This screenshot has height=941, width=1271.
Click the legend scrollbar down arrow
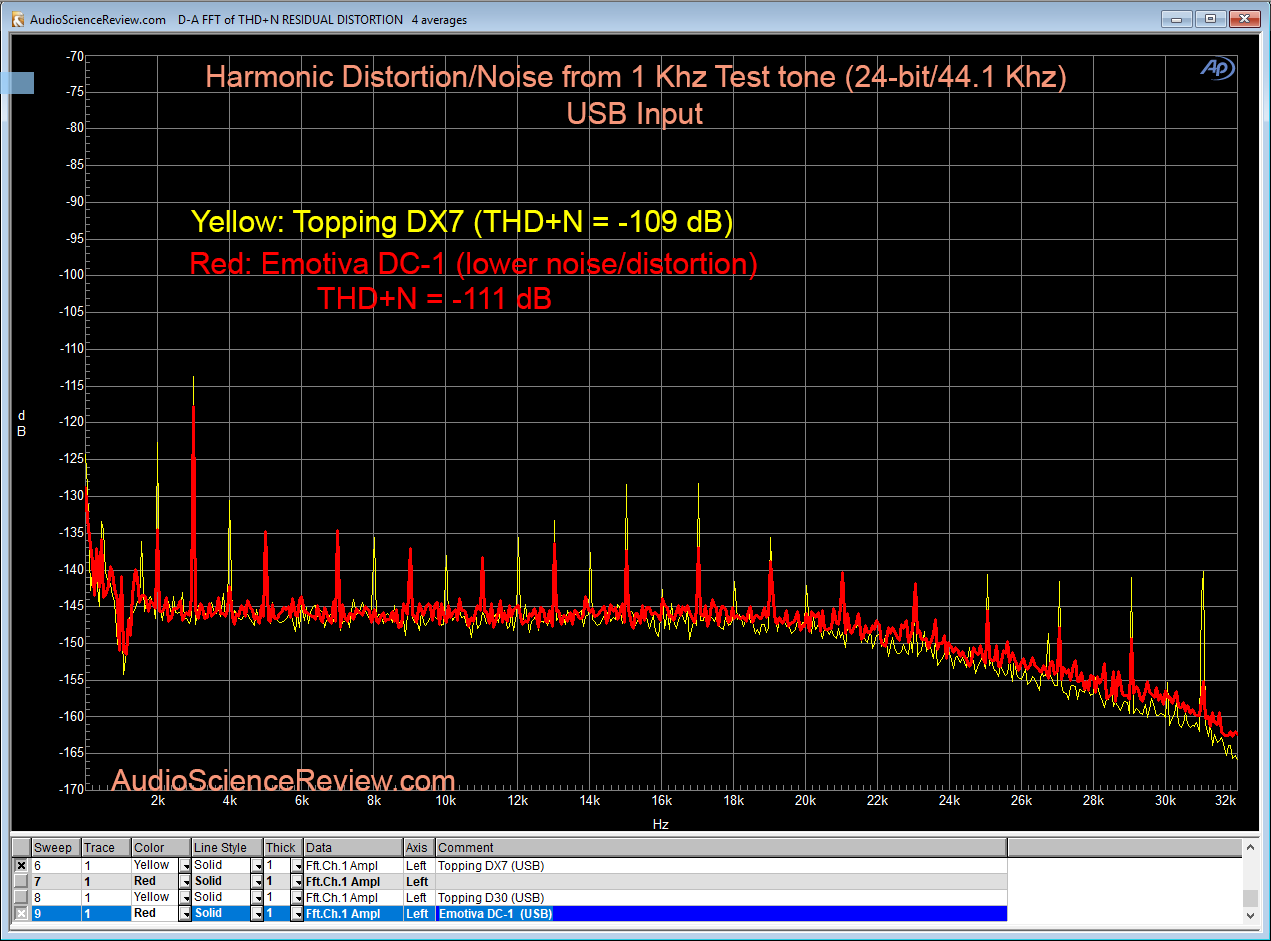[x=1250, y=915]
